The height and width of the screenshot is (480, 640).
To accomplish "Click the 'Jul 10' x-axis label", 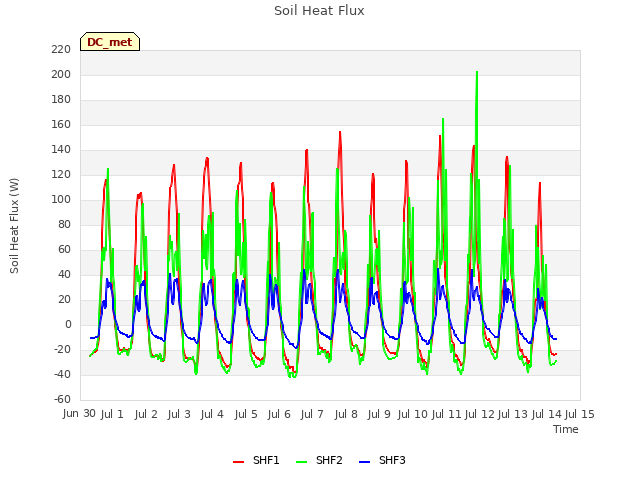I will (x=412, y=414).
